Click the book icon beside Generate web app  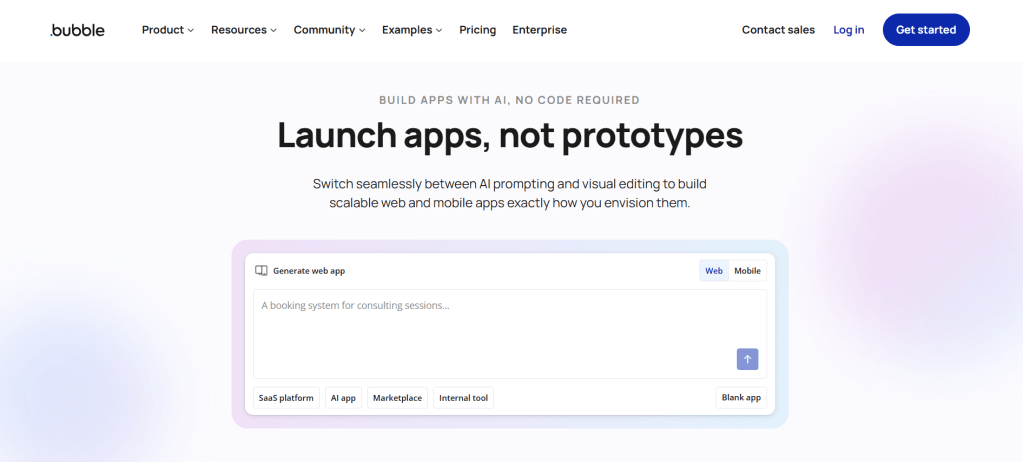tap(261, 271)
